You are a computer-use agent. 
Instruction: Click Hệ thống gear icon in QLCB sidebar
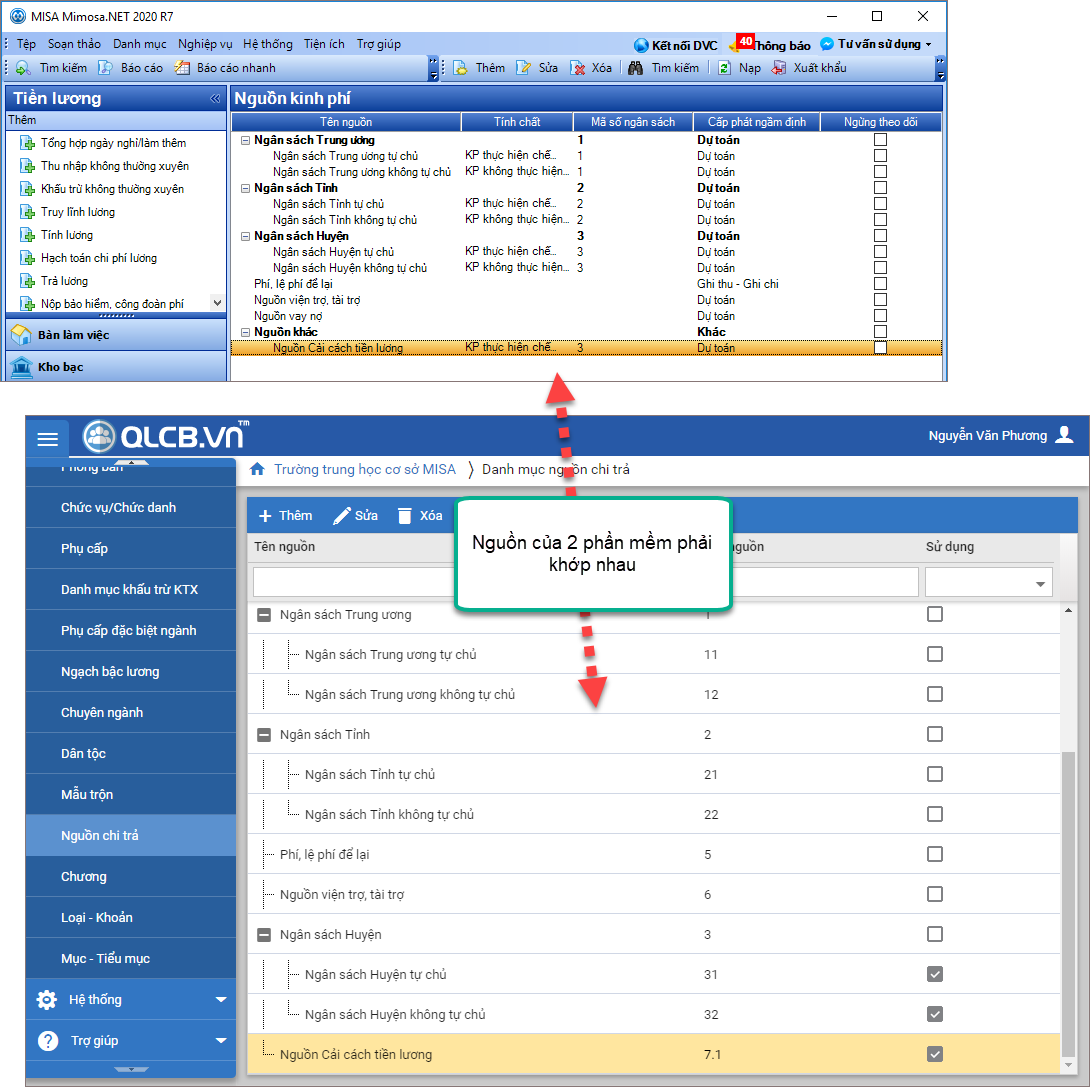pyautogui.click(x=47, y=999)
